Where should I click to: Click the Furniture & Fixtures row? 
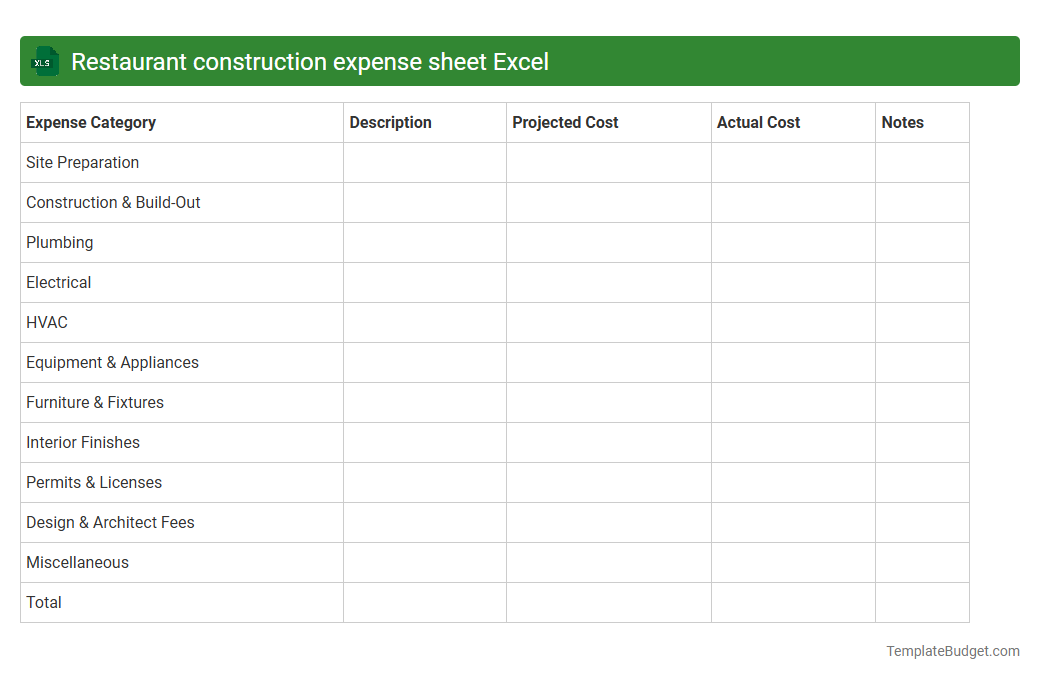tap(95, 402)
